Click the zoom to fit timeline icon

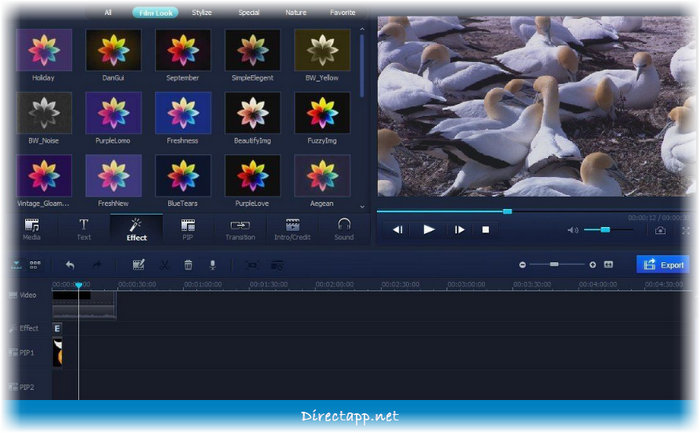608,265
